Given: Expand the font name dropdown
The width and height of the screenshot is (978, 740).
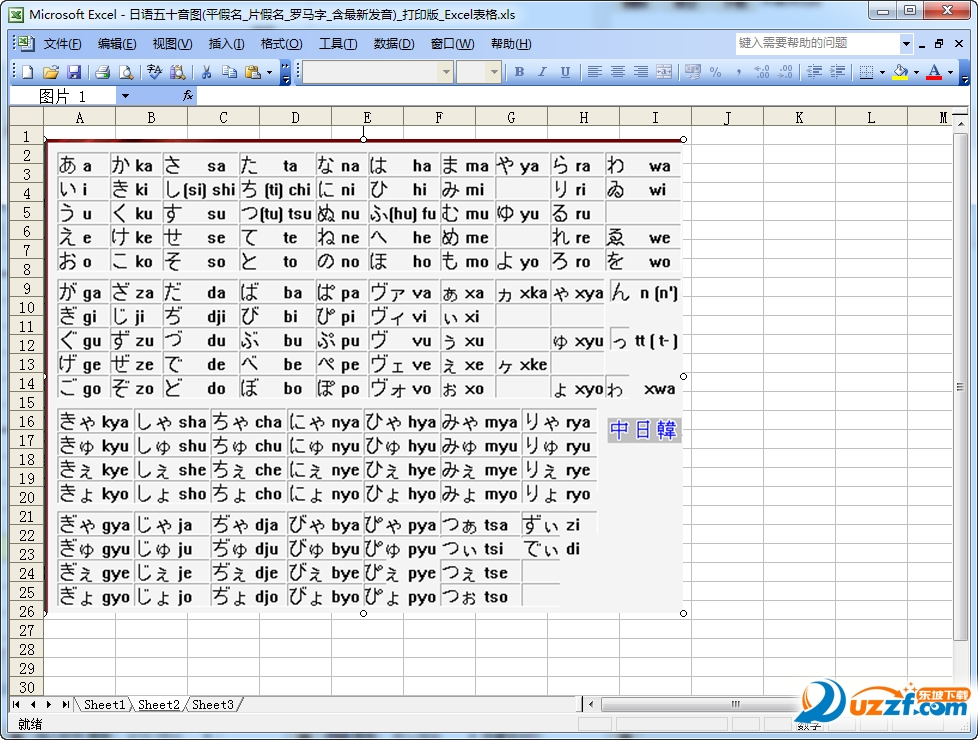Looking at the screenshot, I should click(446, 72).
